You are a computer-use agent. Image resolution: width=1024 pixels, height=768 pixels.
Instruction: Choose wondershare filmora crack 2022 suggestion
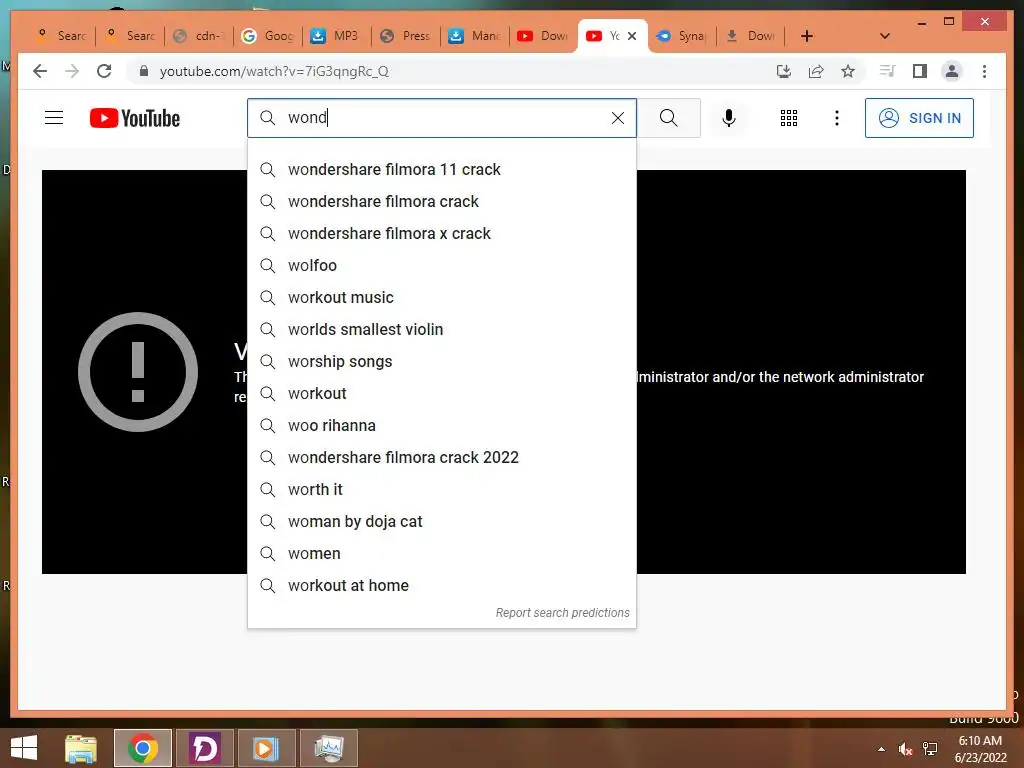[x=441, y=457]
